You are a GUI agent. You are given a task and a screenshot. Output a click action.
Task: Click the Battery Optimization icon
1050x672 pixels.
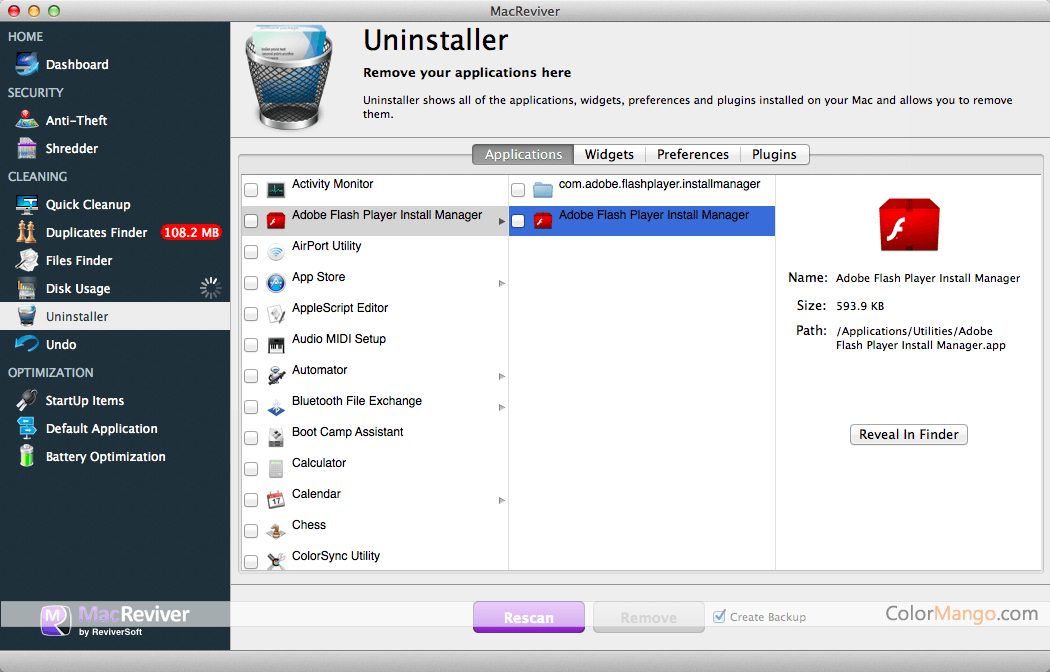[x=27, y=457]
